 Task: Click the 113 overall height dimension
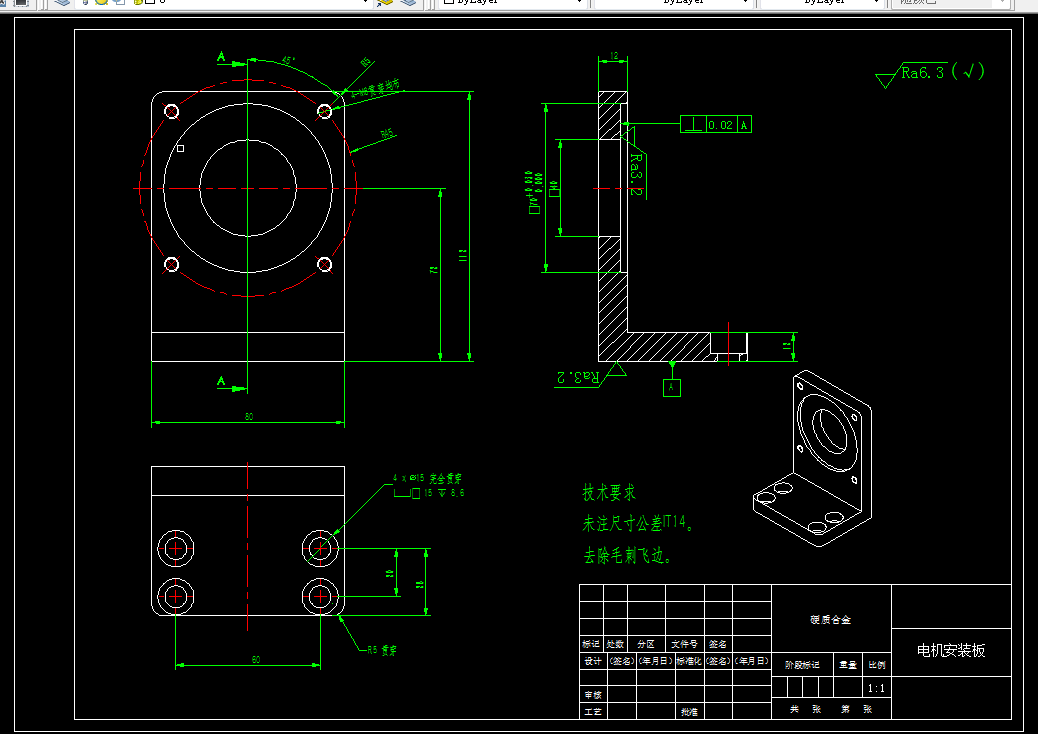coord(463,255)
